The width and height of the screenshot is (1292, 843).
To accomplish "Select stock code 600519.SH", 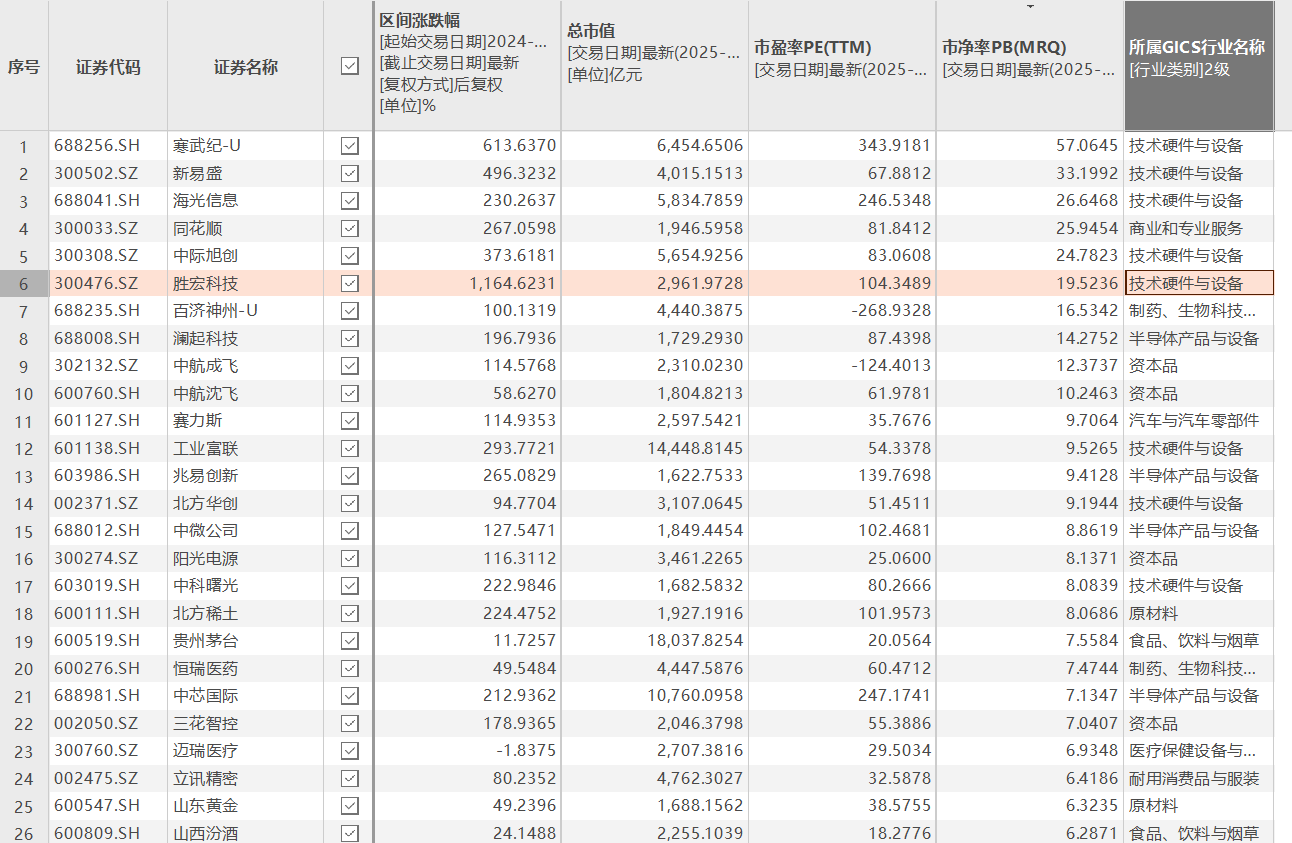I will tap(97, 641).
